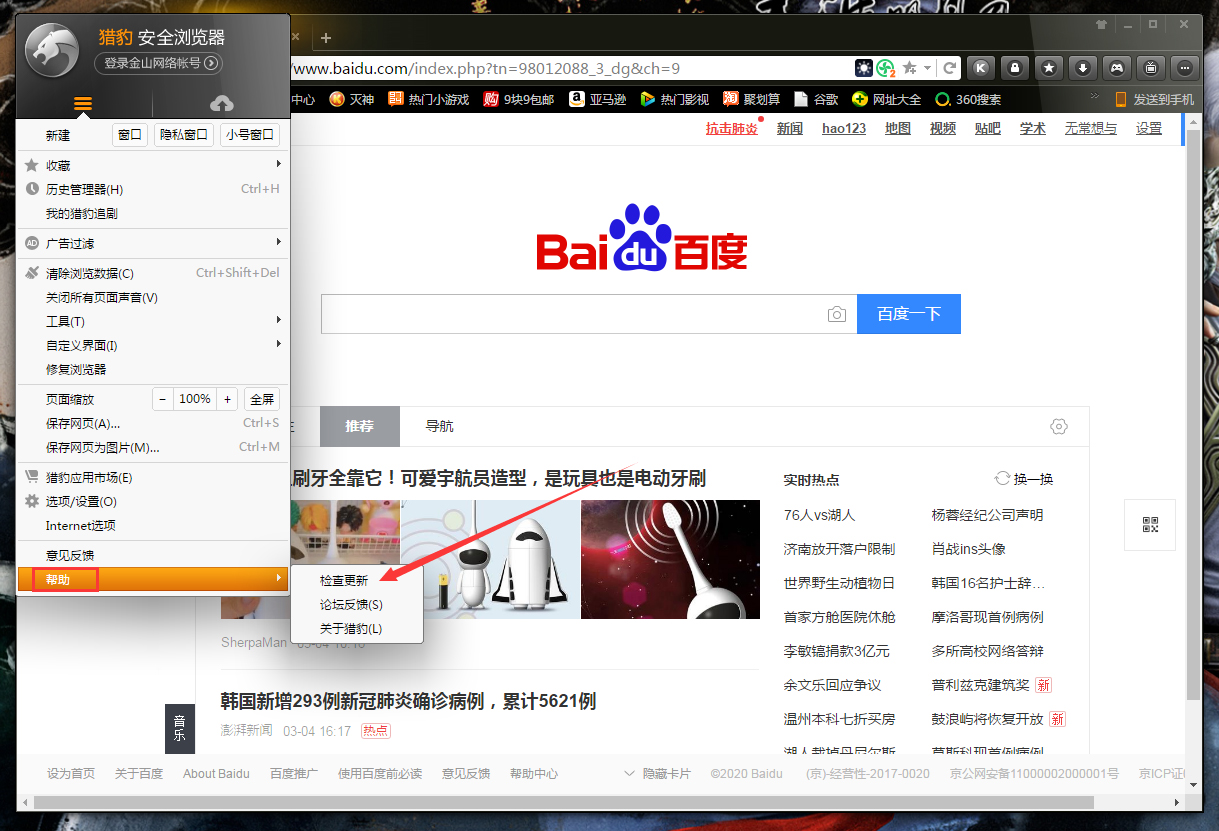The image size is (1219, 831).
Task: Expand the 工具(T) submenu
Action: tap(63, 320)
